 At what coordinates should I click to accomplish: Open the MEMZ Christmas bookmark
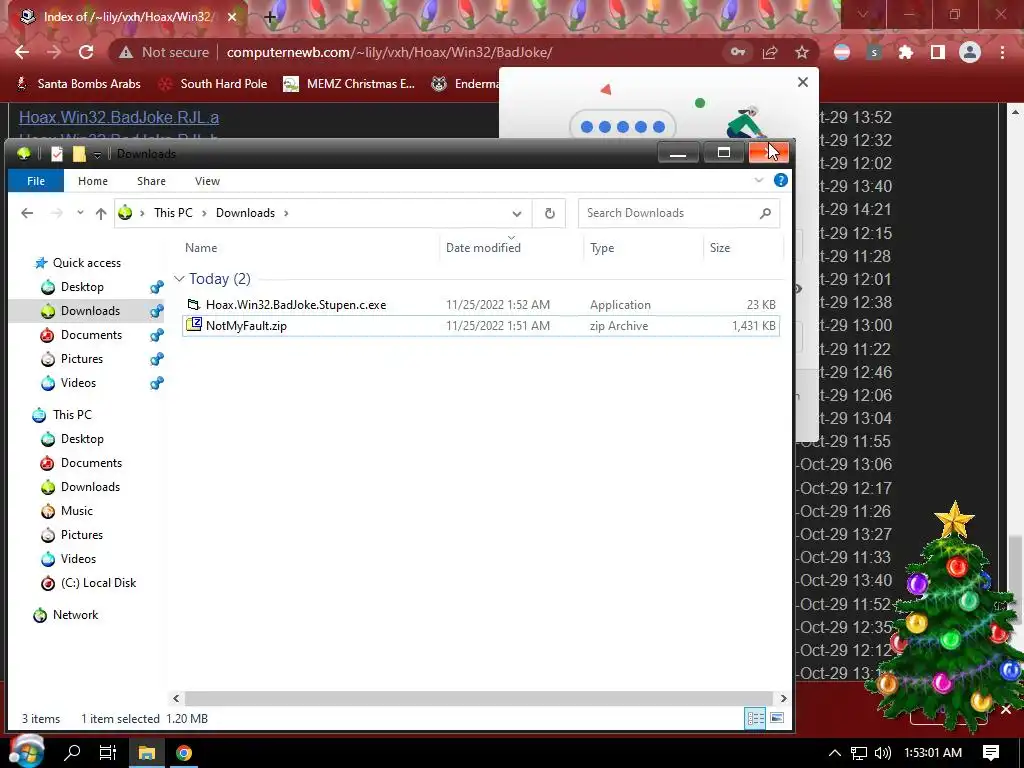[x=349, y=84]
